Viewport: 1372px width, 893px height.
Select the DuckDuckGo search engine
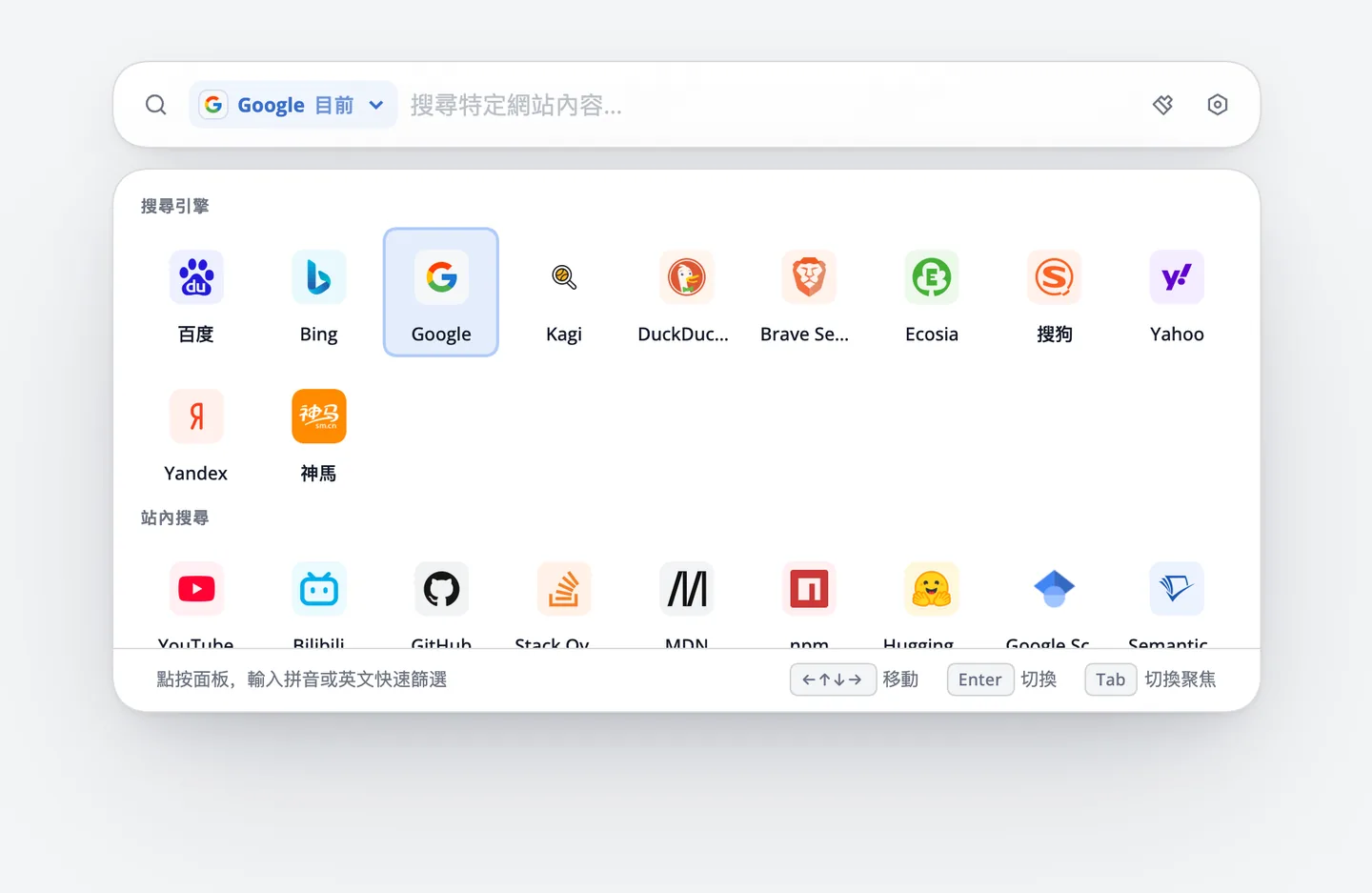(x=686, y=293)
